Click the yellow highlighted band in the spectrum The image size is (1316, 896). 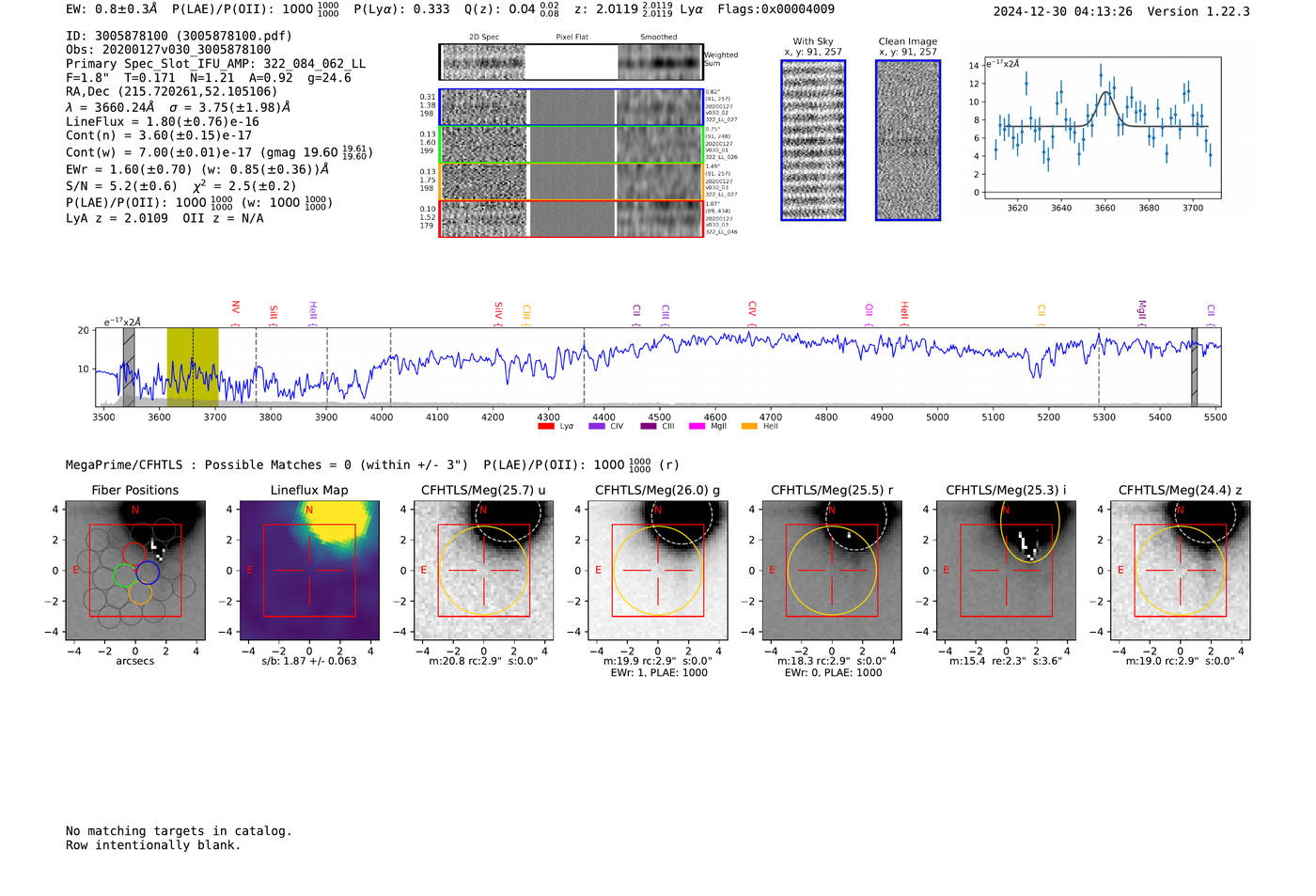tap(193, 367)
